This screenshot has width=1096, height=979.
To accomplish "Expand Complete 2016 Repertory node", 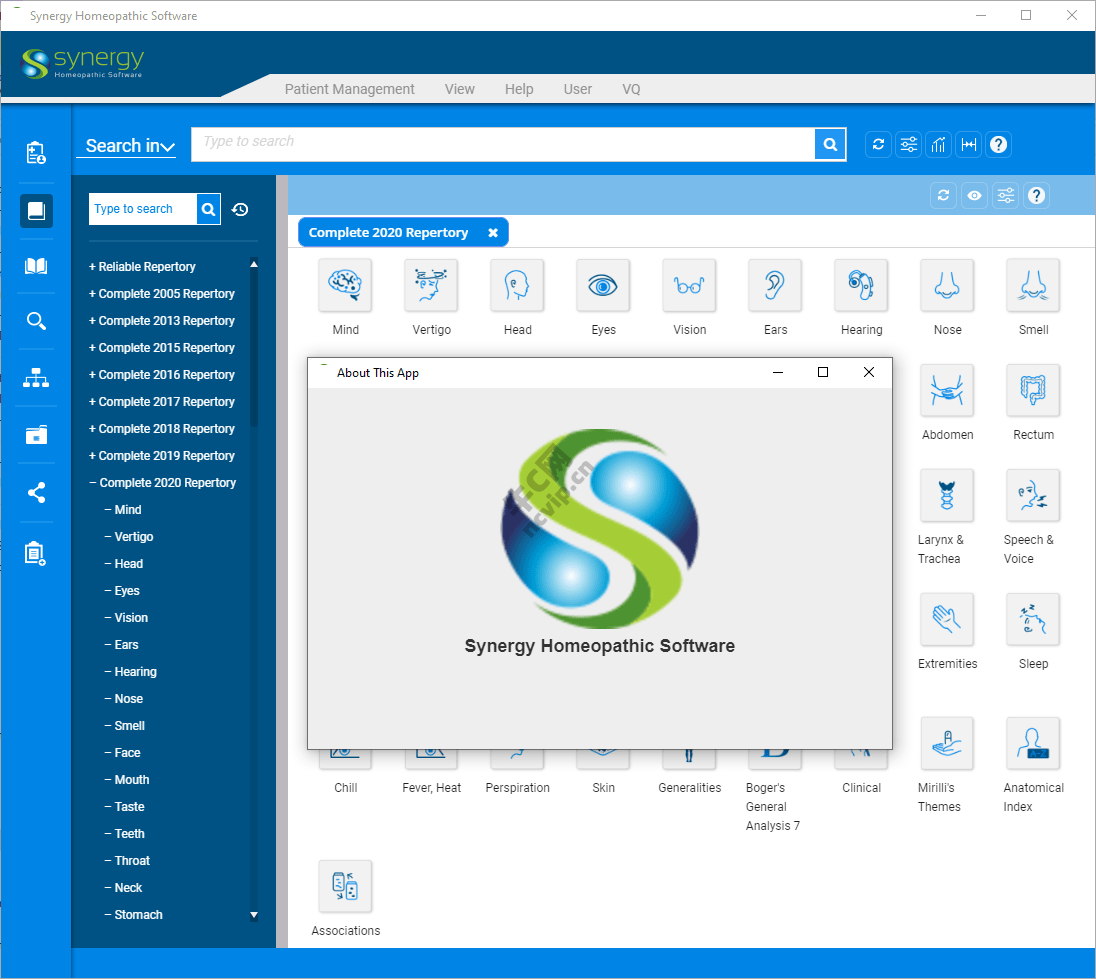I will pos(161,375).
